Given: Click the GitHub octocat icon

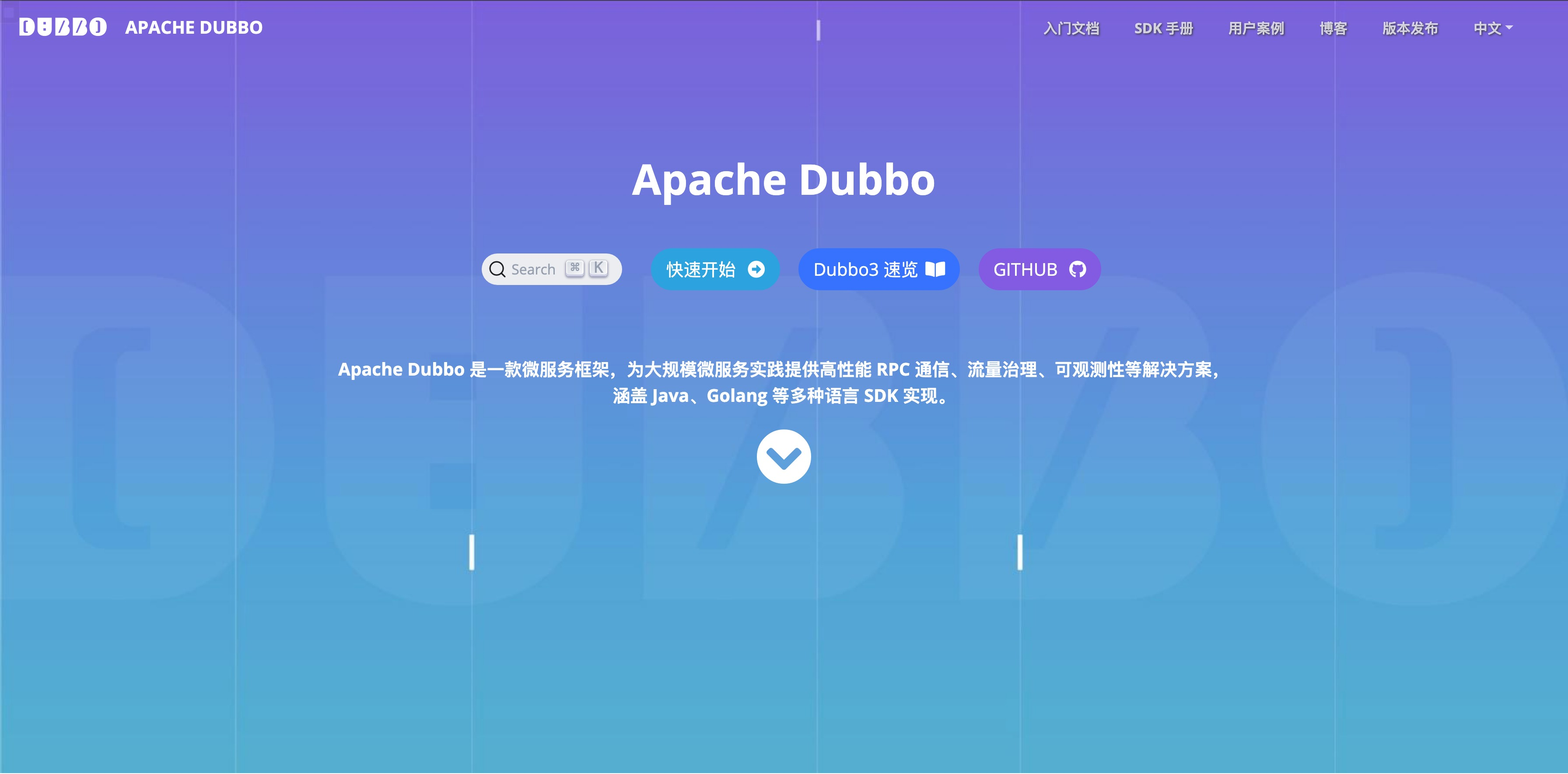Looking at the screenshot, I should click(1078, 269).
